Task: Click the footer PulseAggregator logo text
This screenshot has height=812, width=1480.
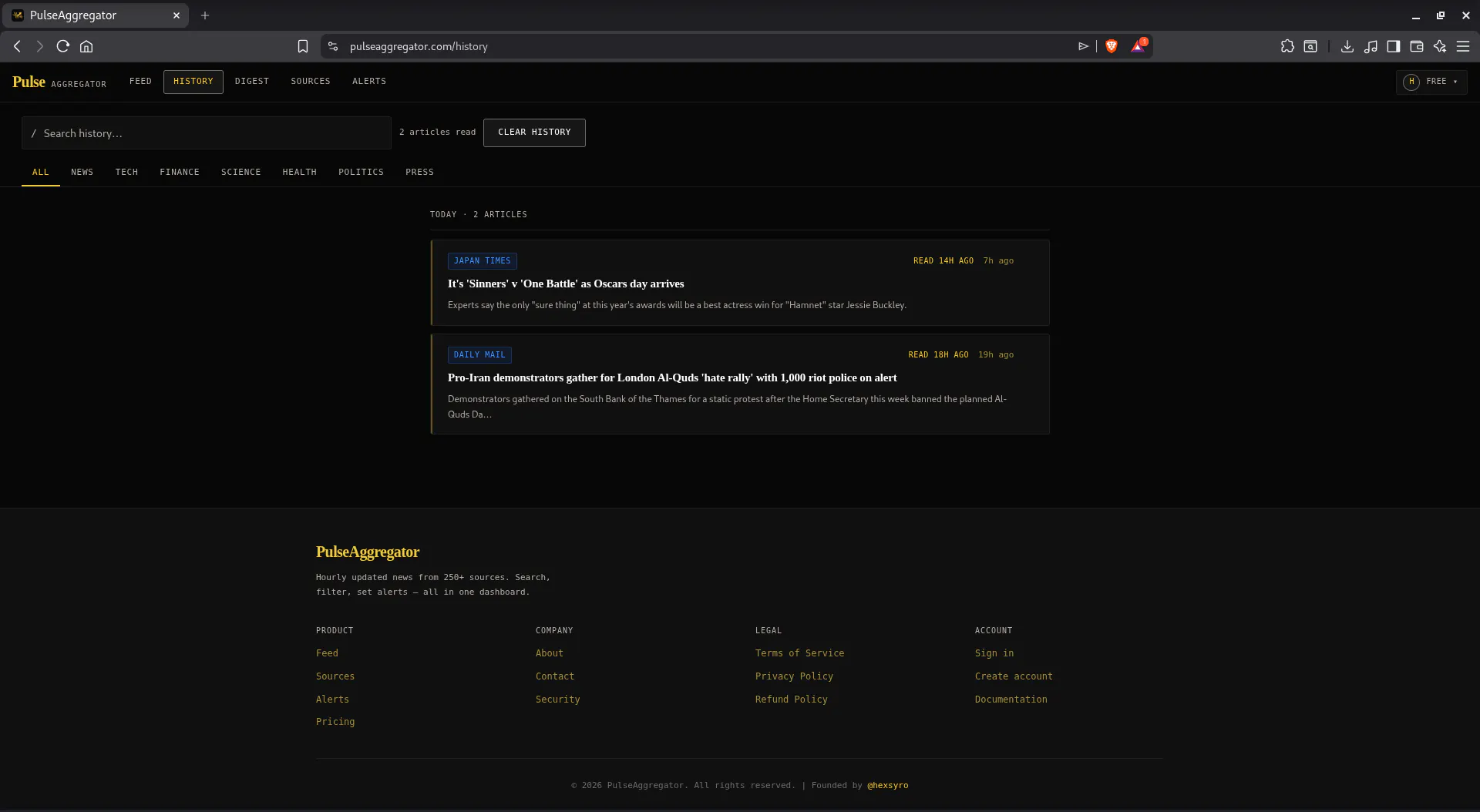Action: coord(368,552)
